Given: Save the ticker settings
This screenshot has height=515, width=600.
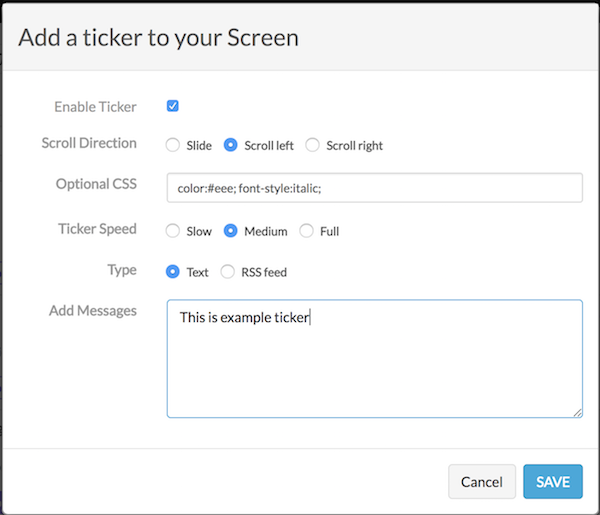Looking at the screenshot, I should (x=553, y=482).
